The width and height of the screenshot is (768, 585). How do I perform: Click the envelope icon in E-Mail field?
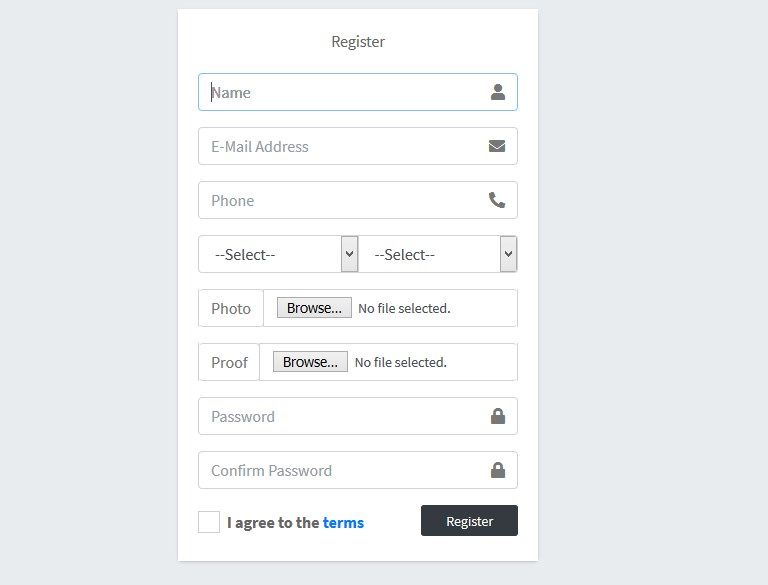[497, 146]
